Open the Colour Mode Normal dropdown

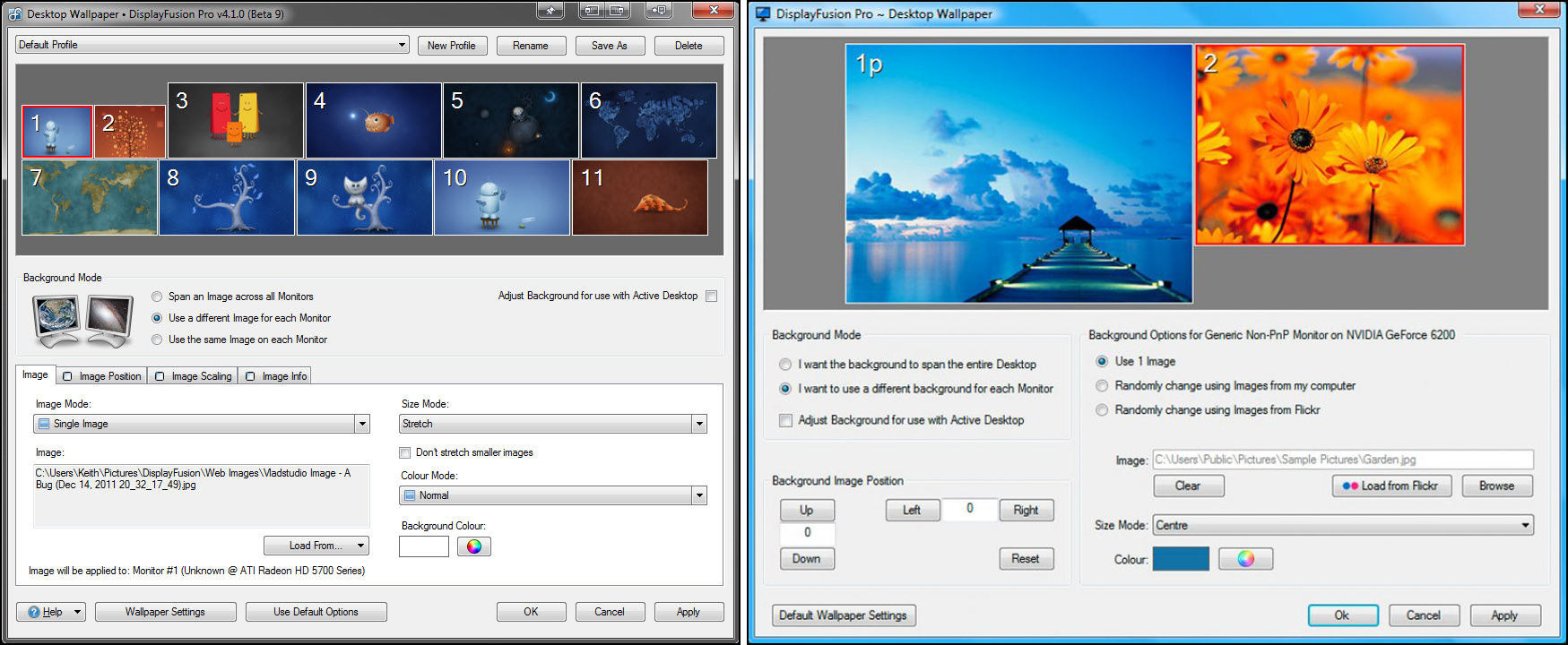click(553, 495)
